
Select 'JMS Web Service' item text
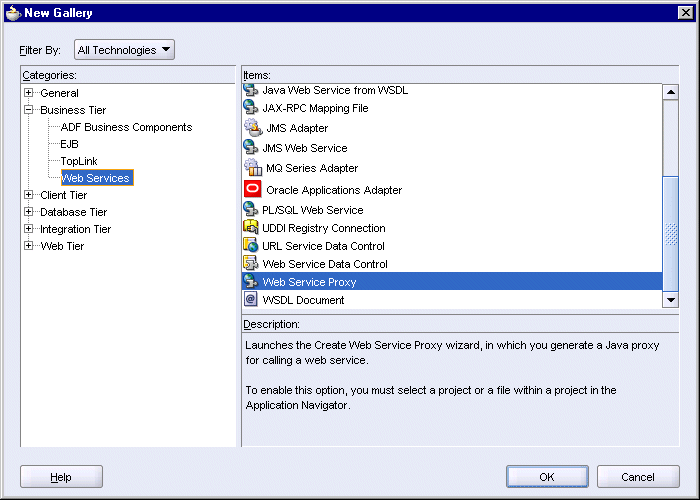point(305,148)
